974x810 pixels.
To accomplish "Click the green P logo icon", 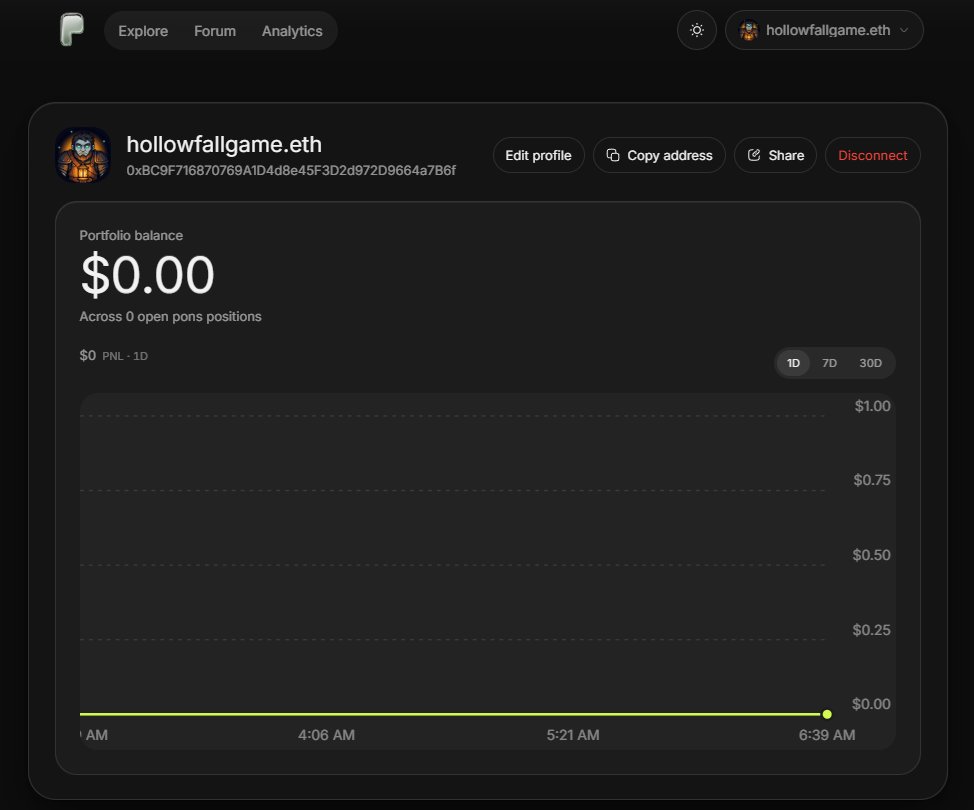I will (72, 29).
